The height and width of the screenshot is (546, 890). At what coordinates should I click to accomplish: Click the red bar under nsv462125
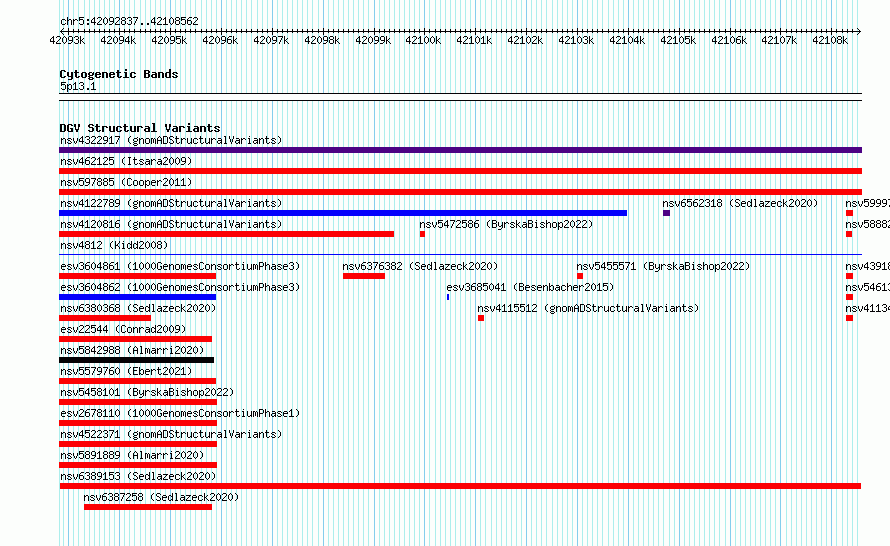[460, 171]
